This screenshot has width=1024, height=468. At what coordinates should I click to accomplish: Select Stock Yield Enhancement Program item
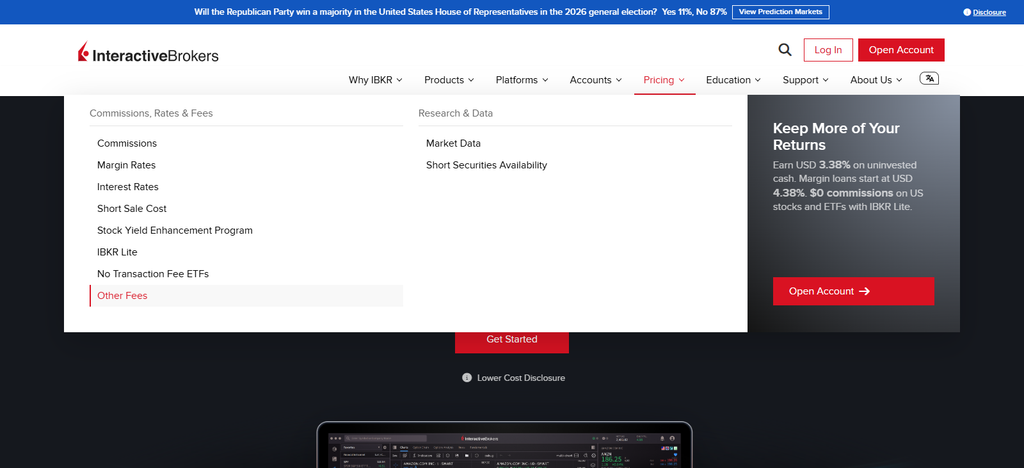[x=175, y=230]
